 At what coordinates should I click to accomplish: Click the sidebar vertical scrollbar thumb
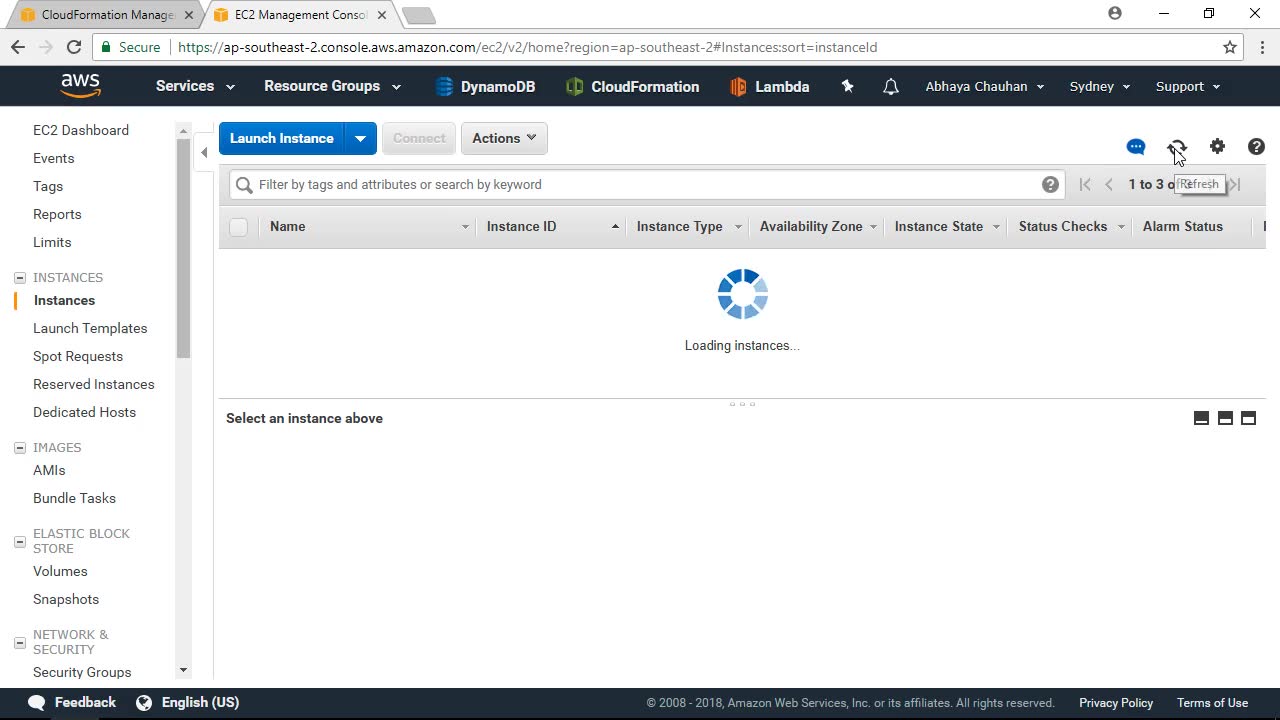click(183, 248)
